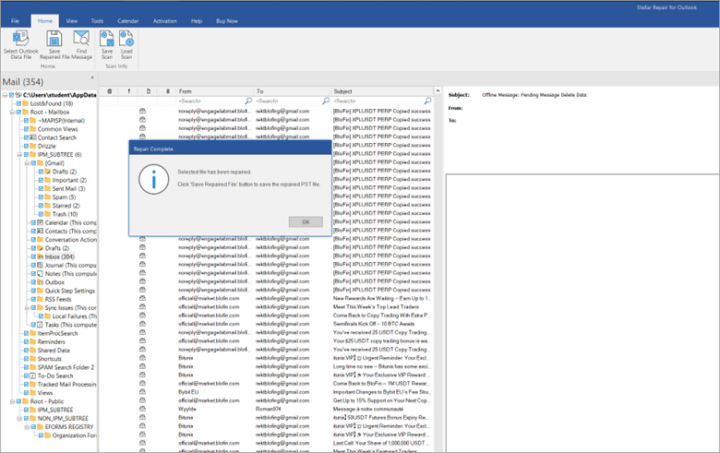The width and height of the screenshot is (720, 453).
Task: Toggle the Spam (5) checkbox
Action: 41,197
